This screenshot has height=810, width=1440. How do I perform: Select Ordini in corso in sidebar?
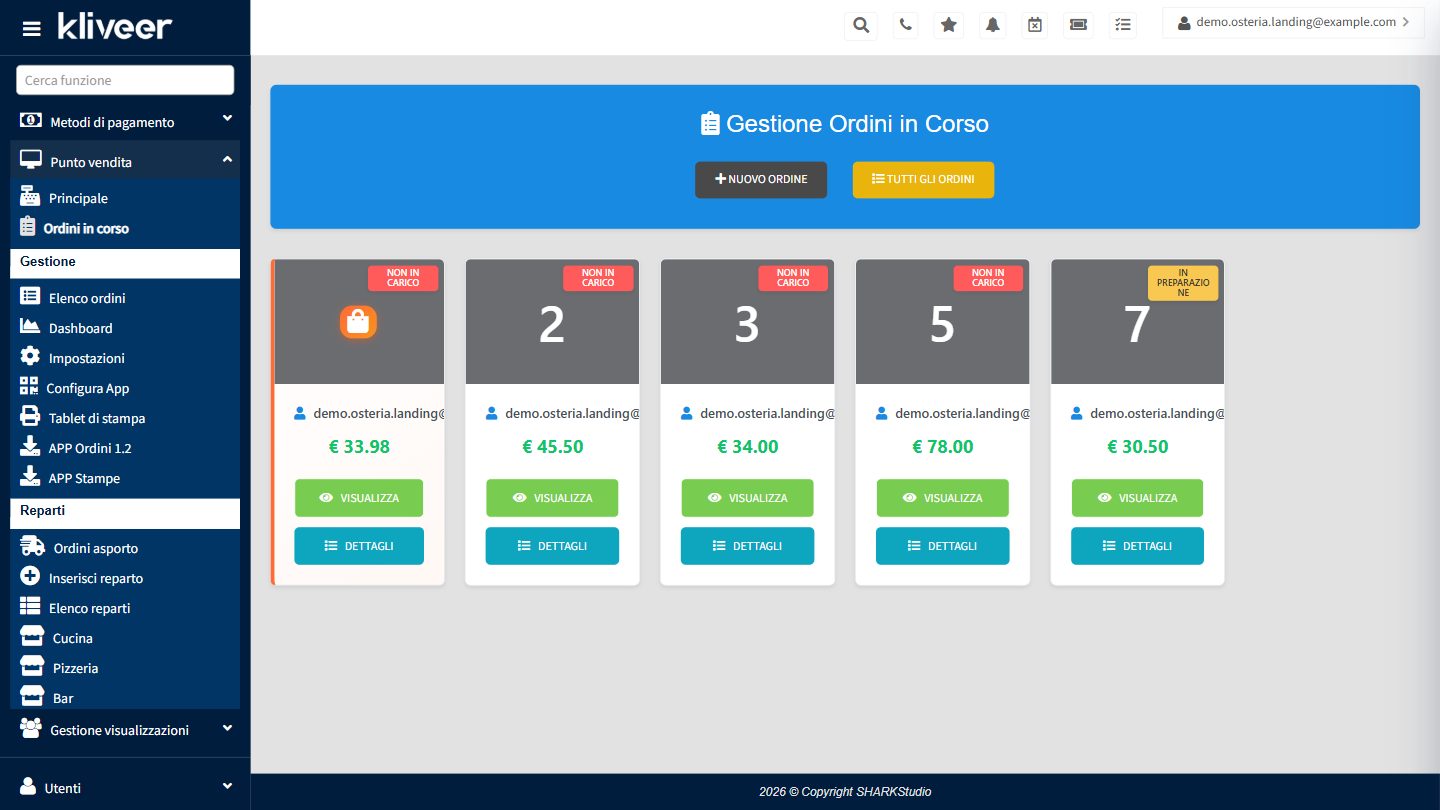[x=125, y=228]
